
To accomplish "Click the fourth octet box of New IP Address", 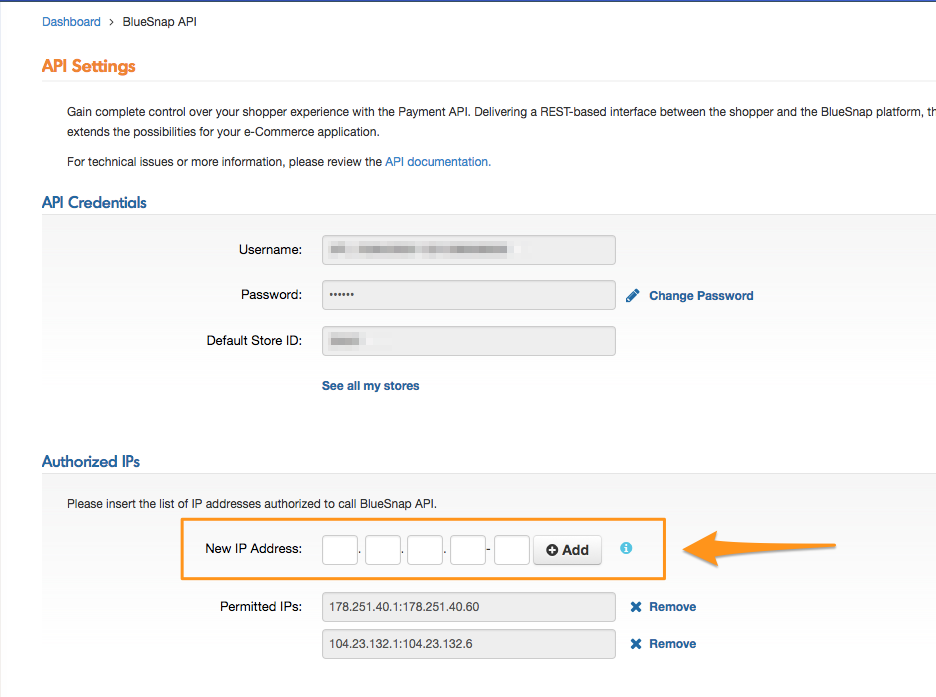I will tap(468, 550).
